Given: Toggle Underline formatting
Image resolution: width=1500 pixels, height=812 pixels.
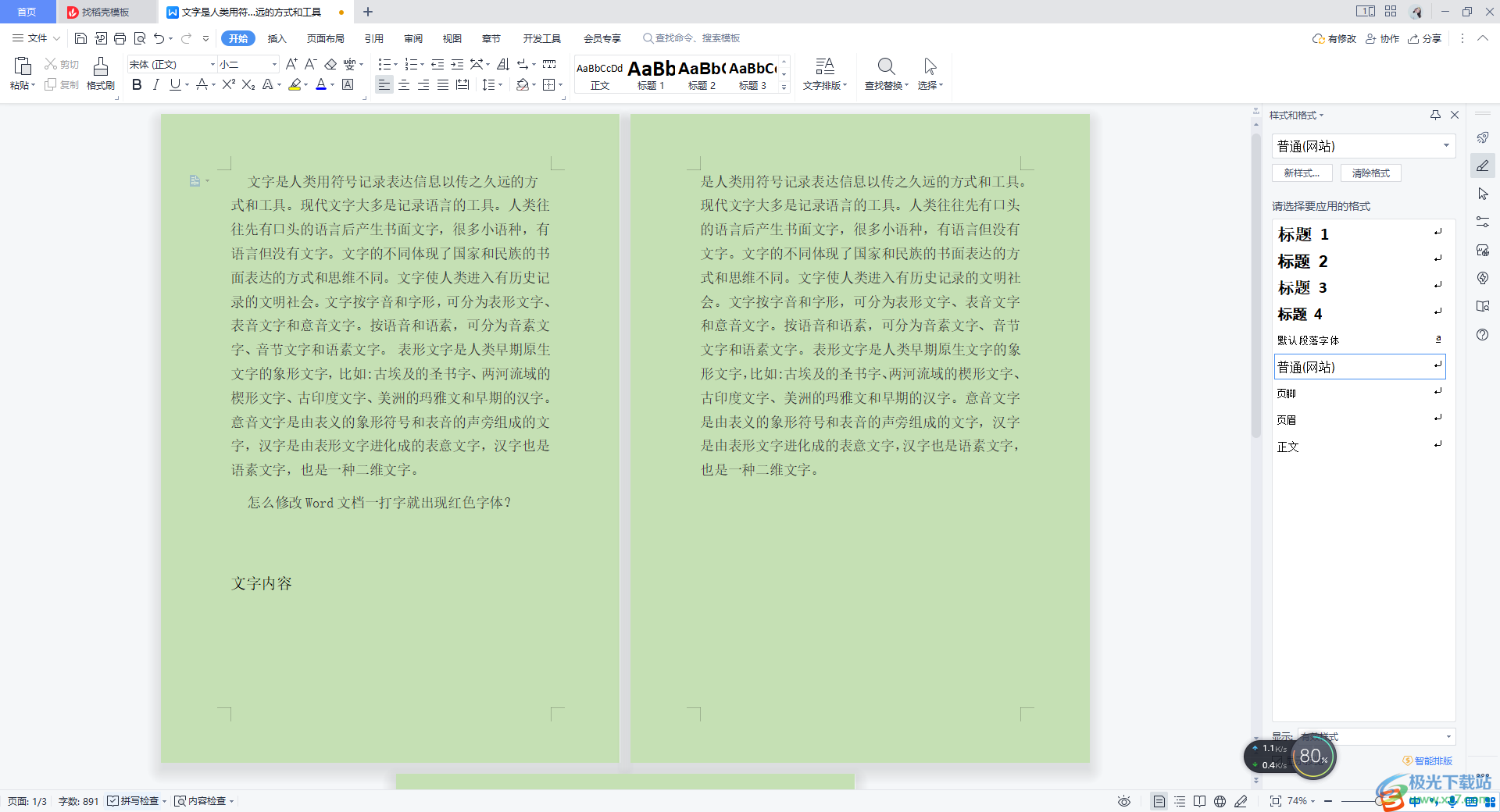Looking at the screenshot, I should [175, 84].
